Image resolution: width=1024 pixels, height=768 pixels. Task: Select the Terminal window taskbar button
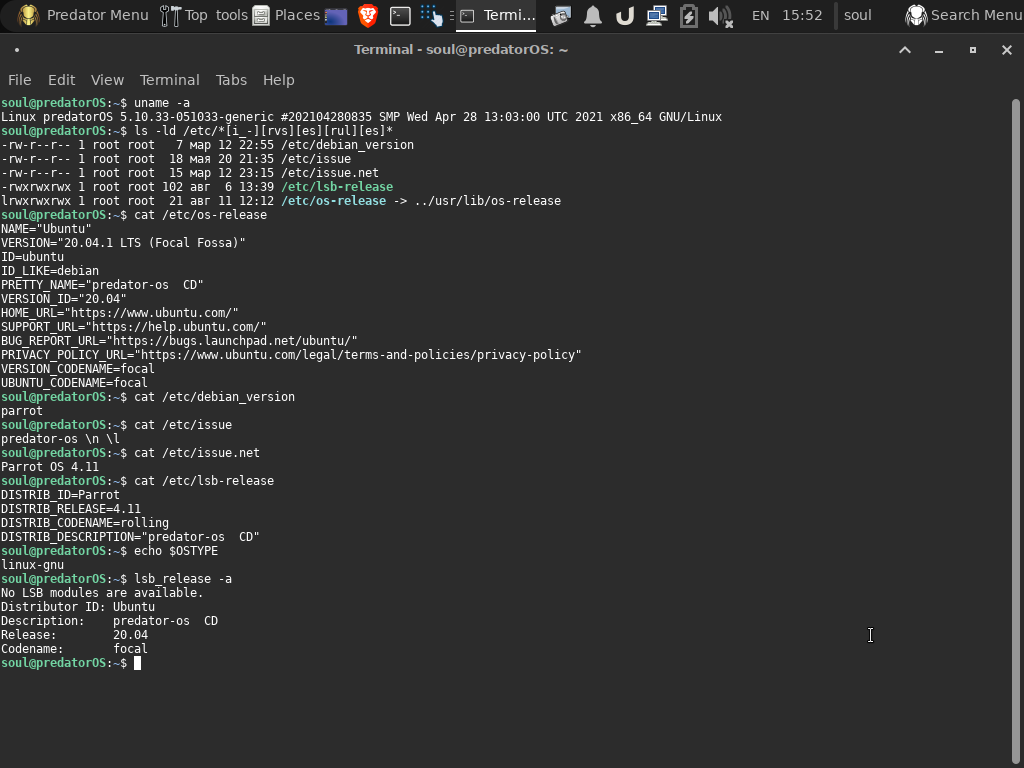point(496,16)
